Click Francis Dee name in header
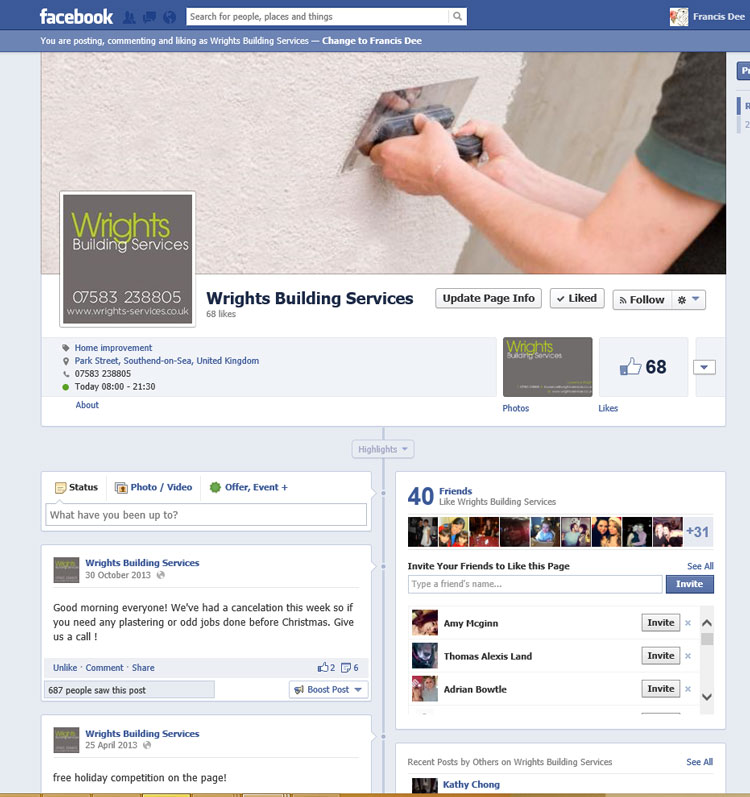Viewport: 750px width, 797px height. 718,17
